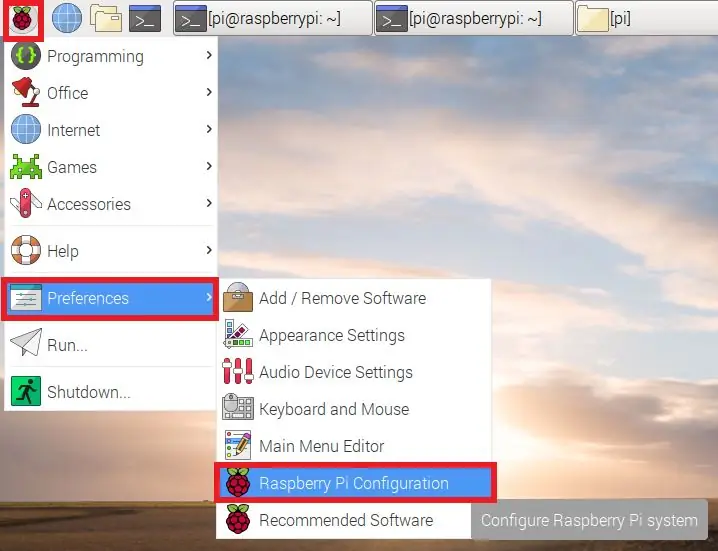Switch to the [pi] file manager window
The height and width of the screenshot is (551, 718).
[x=647, y=18]
